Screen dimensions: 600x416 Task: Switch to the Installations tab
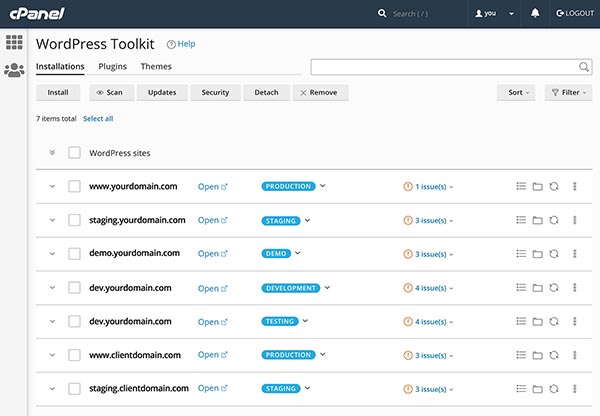point(60,67)
